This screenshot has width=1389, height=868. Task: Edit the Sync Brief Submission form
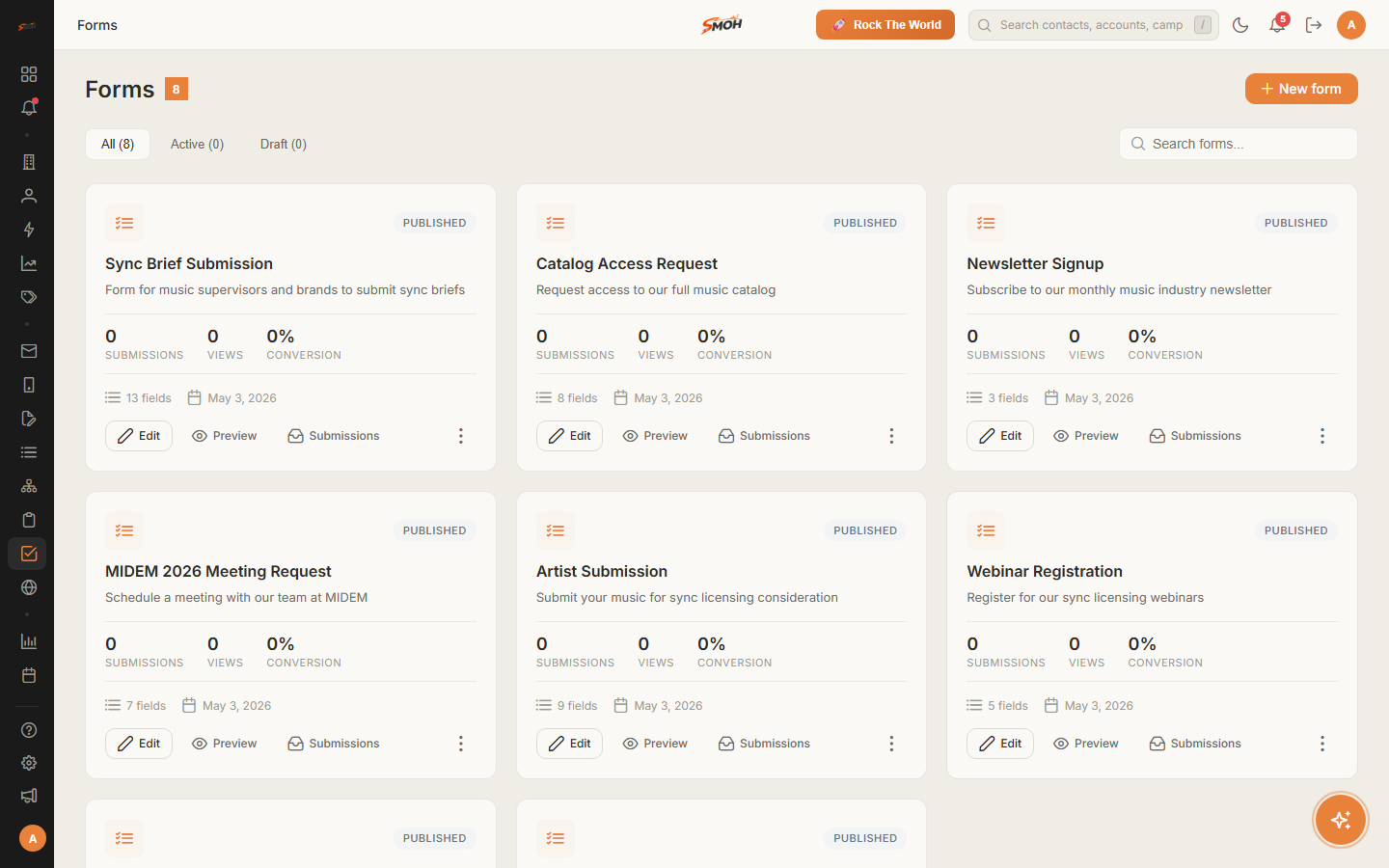139,436
